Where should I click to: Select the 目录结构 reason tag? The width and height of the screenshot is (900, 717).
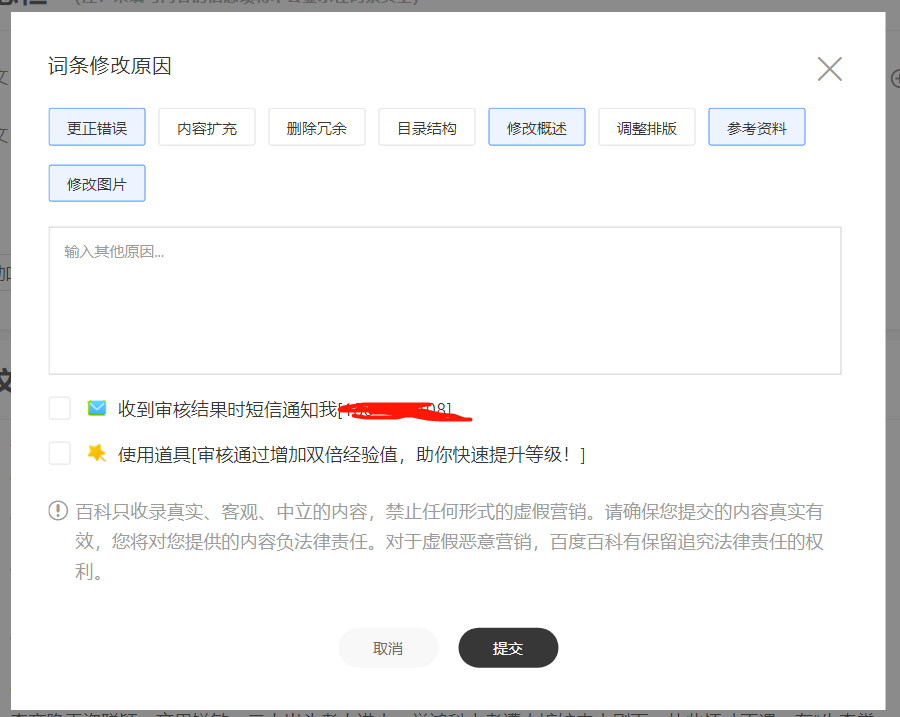pyautogui.click(x=426, y=126)
